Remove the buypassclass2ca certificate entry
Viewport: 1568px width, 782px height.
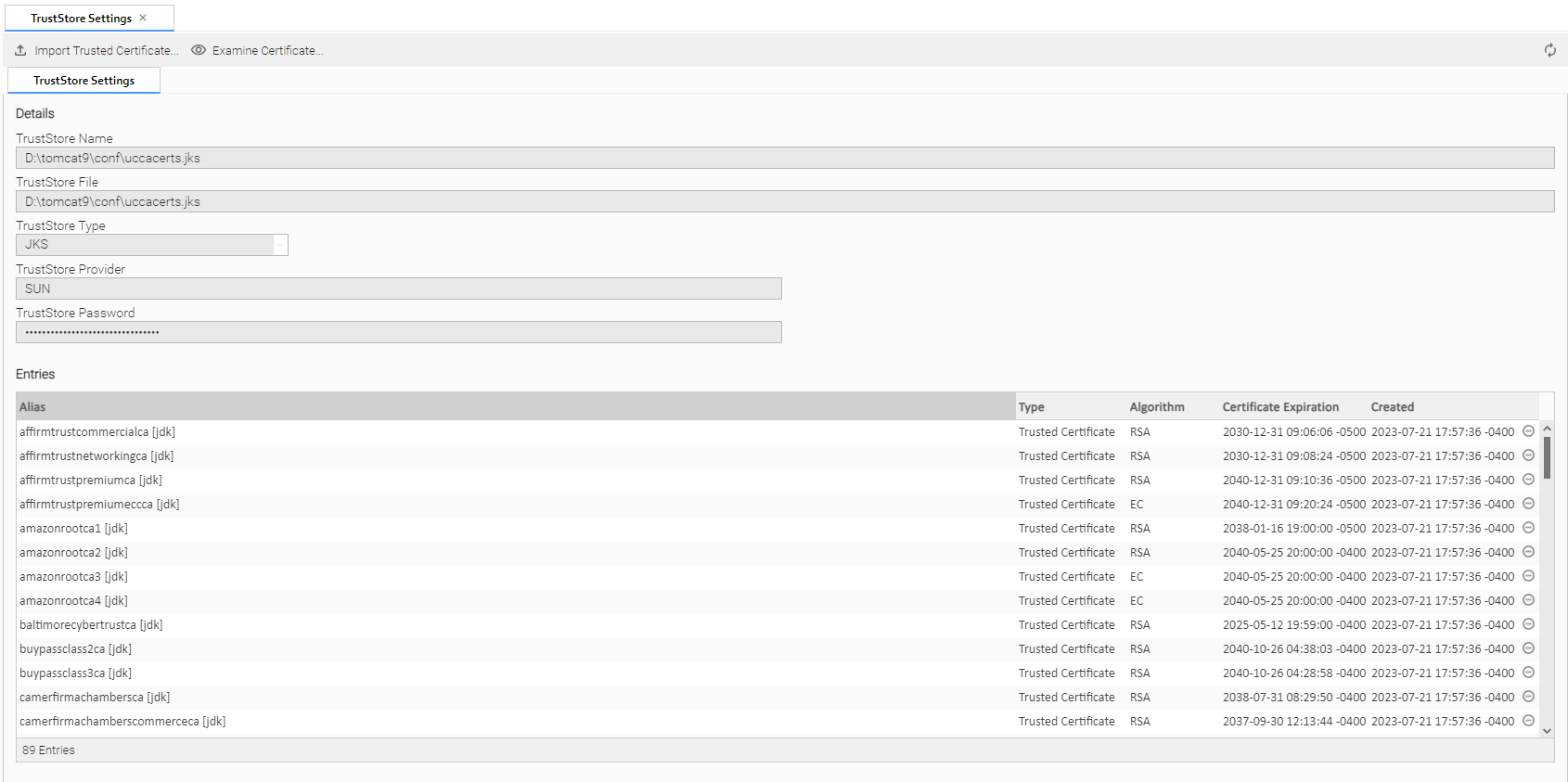coord(1528,648)
